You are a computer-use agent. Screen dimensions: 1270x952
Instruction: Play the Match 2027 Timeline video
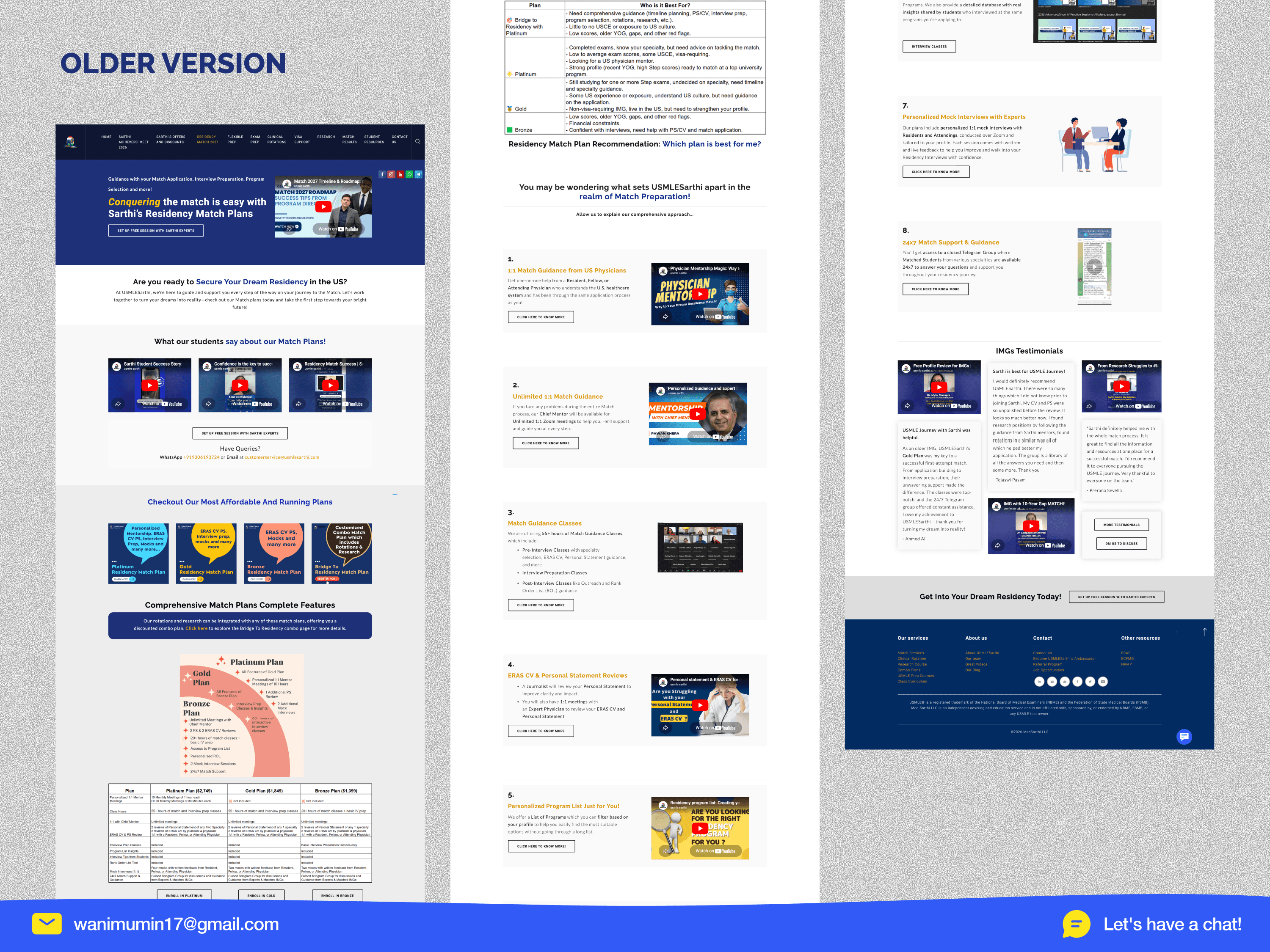[x=323, y=206]
